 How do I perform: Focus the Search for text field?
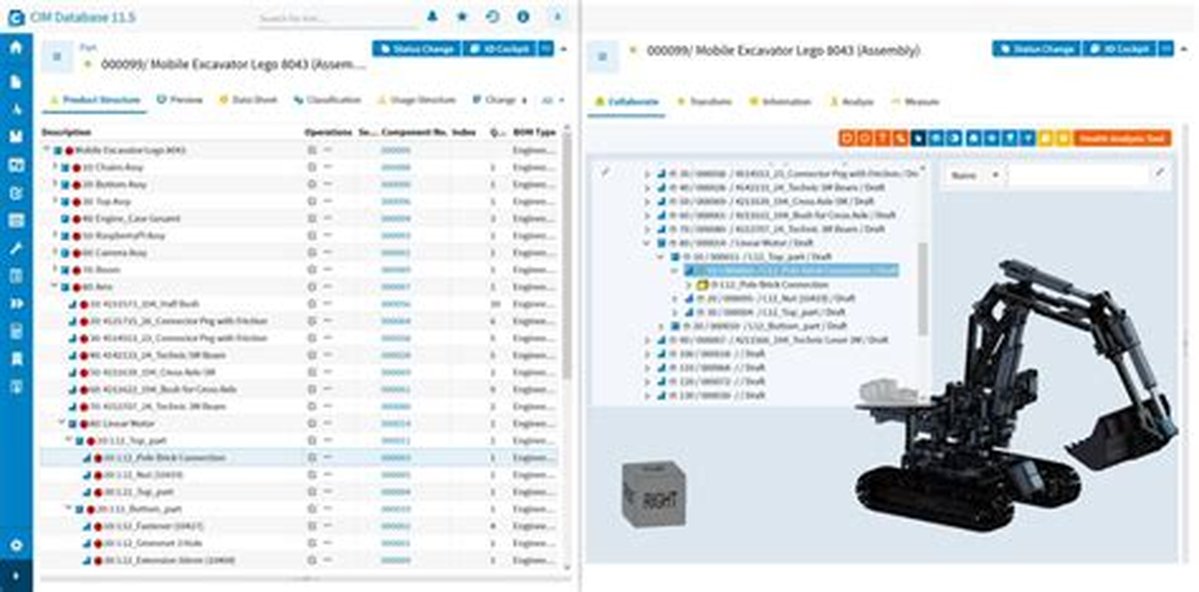(336, 18)
